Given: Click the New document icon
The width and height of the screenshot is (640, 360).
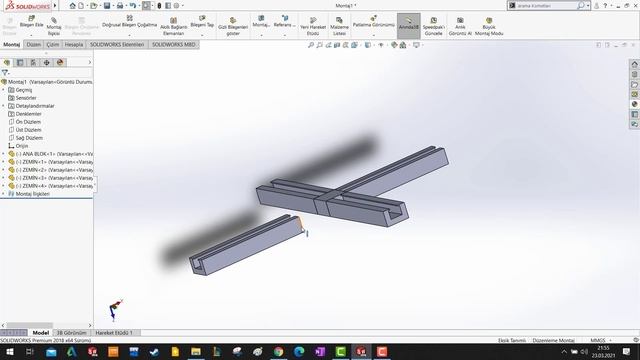Looking at the screenshot, I should pos(81,6).
